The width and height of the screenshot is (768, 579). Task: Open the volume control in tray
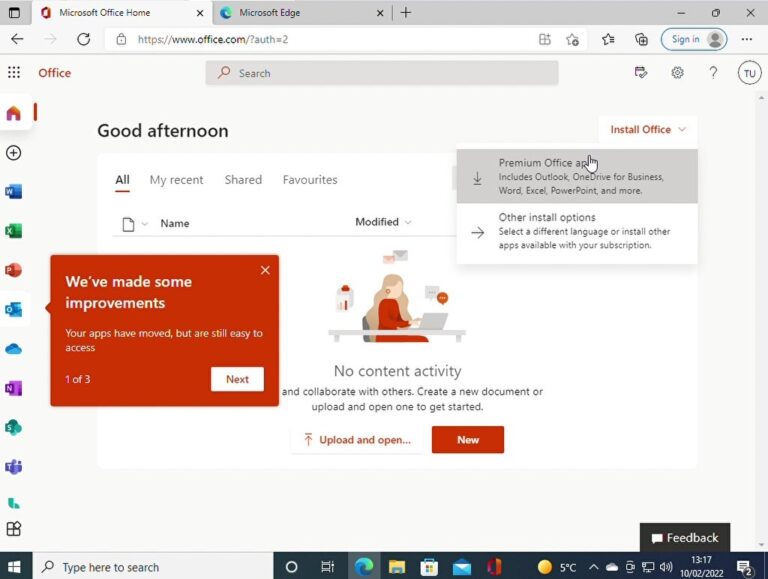point(666,567)
